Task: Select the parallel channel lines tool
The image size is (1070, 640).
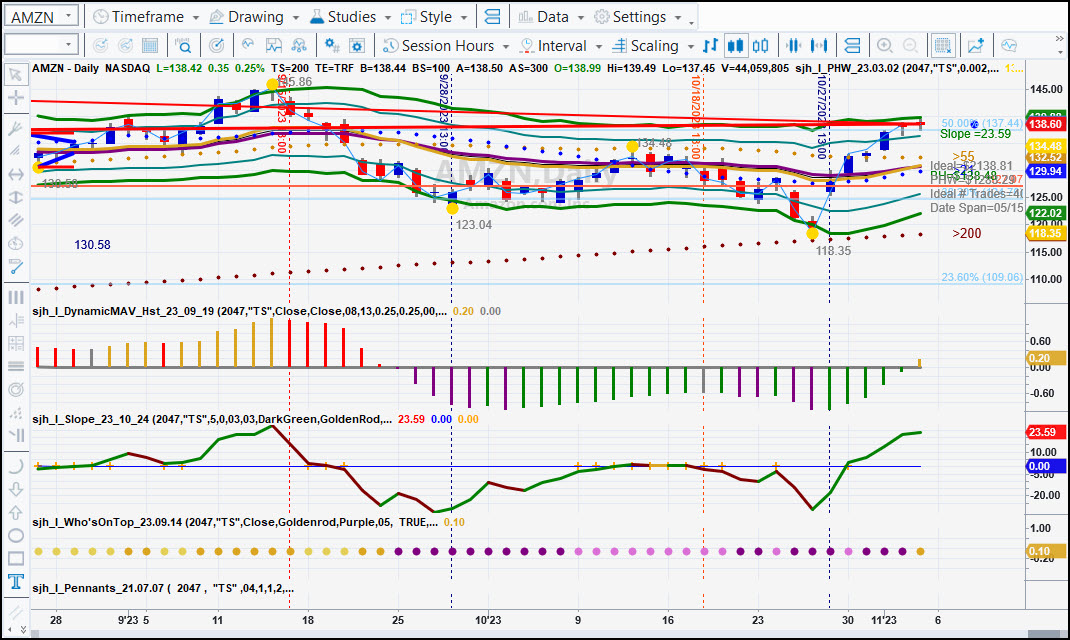Action: coord(15,220)
